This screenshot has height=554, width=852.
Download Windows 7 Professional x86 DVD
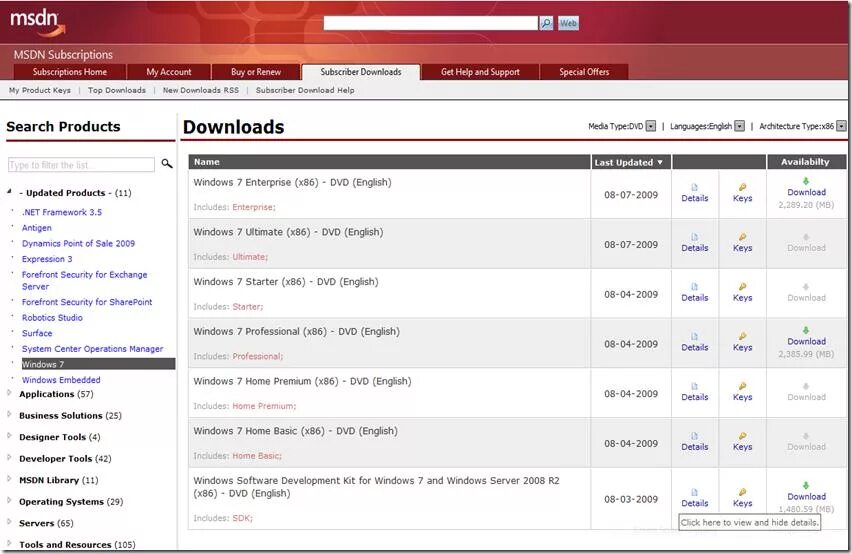pyautogui.click(x=806, y=337)
